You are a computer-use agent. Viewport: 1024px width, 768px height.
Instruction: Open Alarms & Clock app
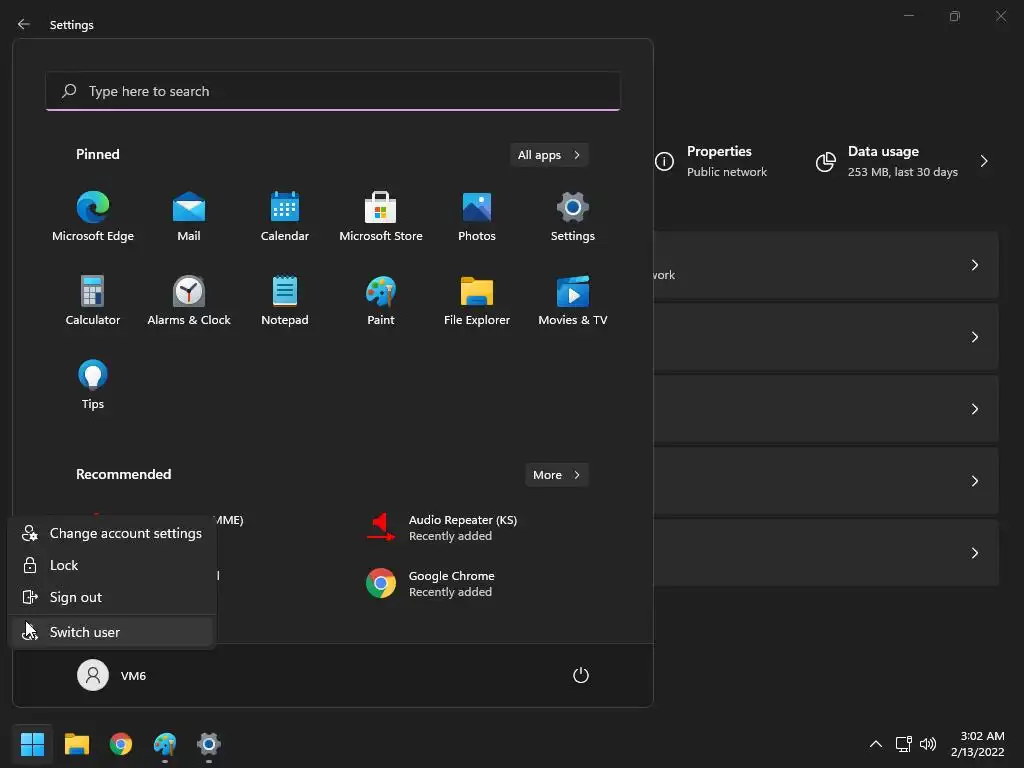coord(189,300)
